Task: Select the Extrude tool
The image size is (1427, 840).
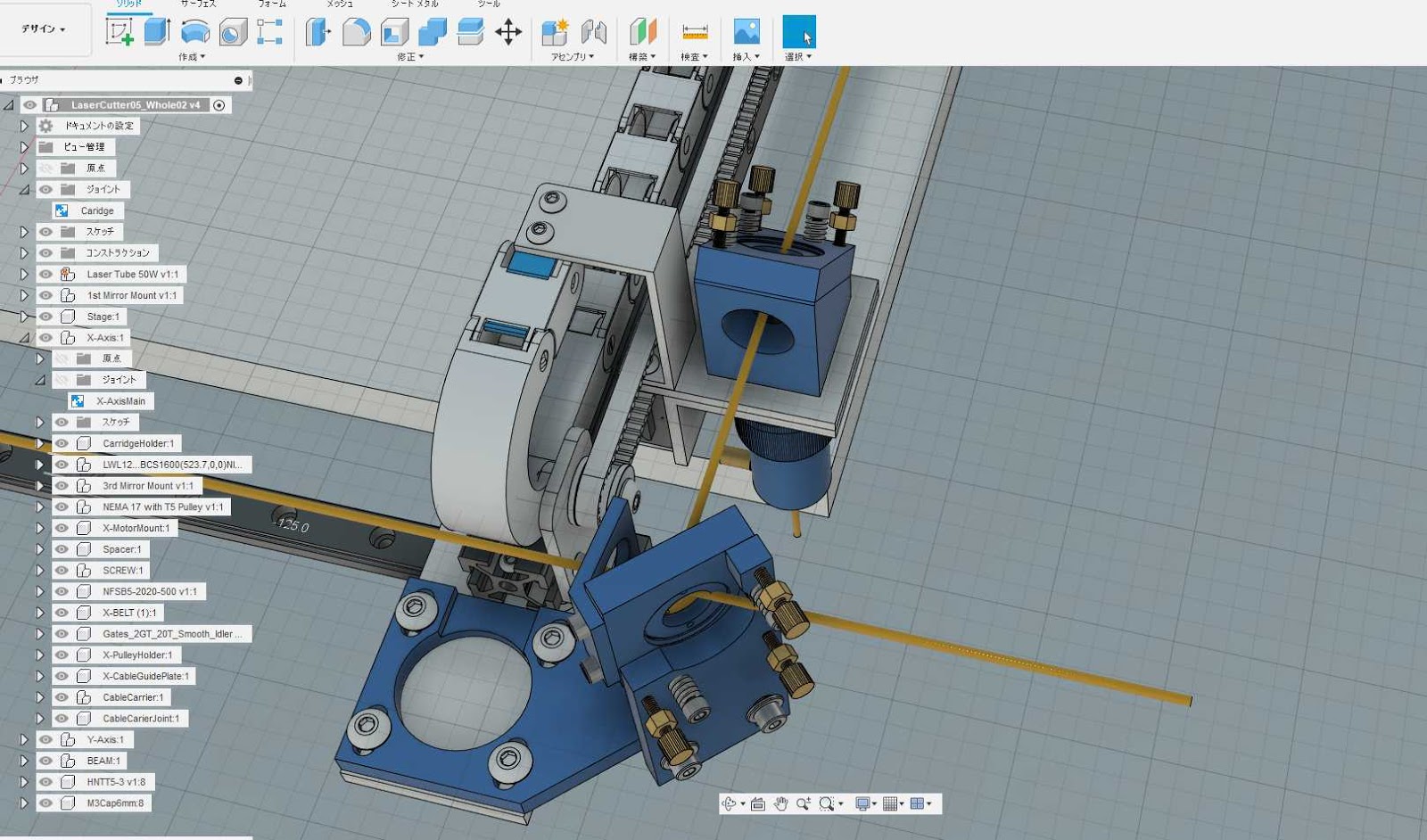Action: (158, 31)
